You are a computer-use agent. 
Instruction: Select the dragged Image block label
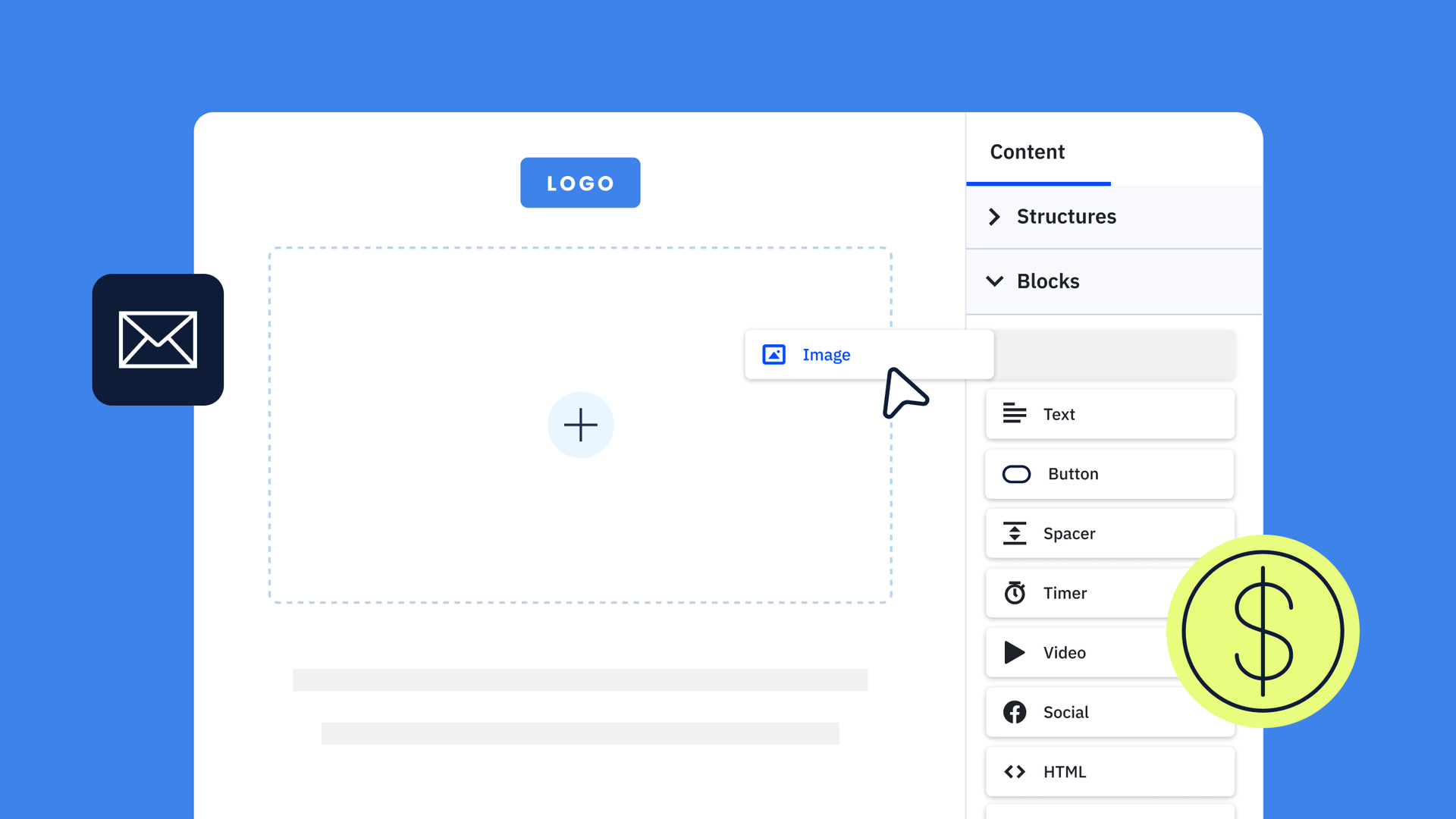[x=826, y=355]
